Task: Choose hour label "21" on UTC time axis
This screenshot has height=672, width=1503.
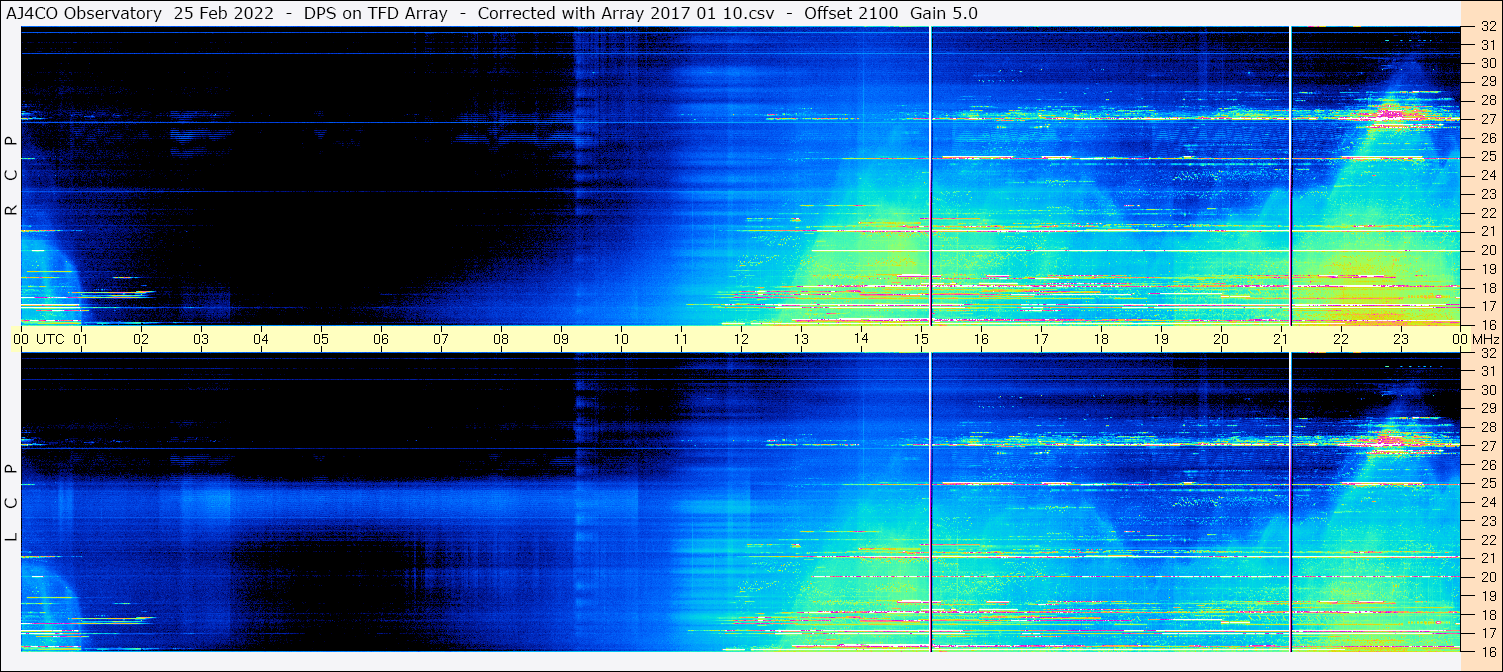Action: pos(1281,339)
